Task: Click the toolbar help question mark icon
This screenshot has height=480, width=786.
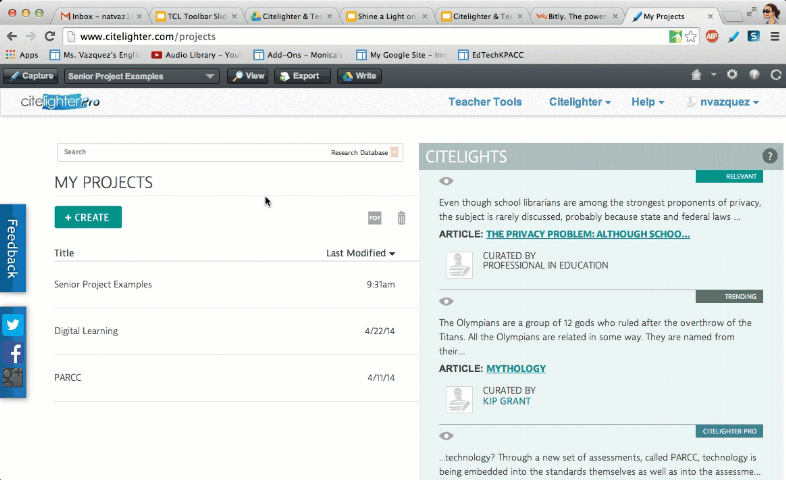Action: pyautogui.click(x=754, y=75)
